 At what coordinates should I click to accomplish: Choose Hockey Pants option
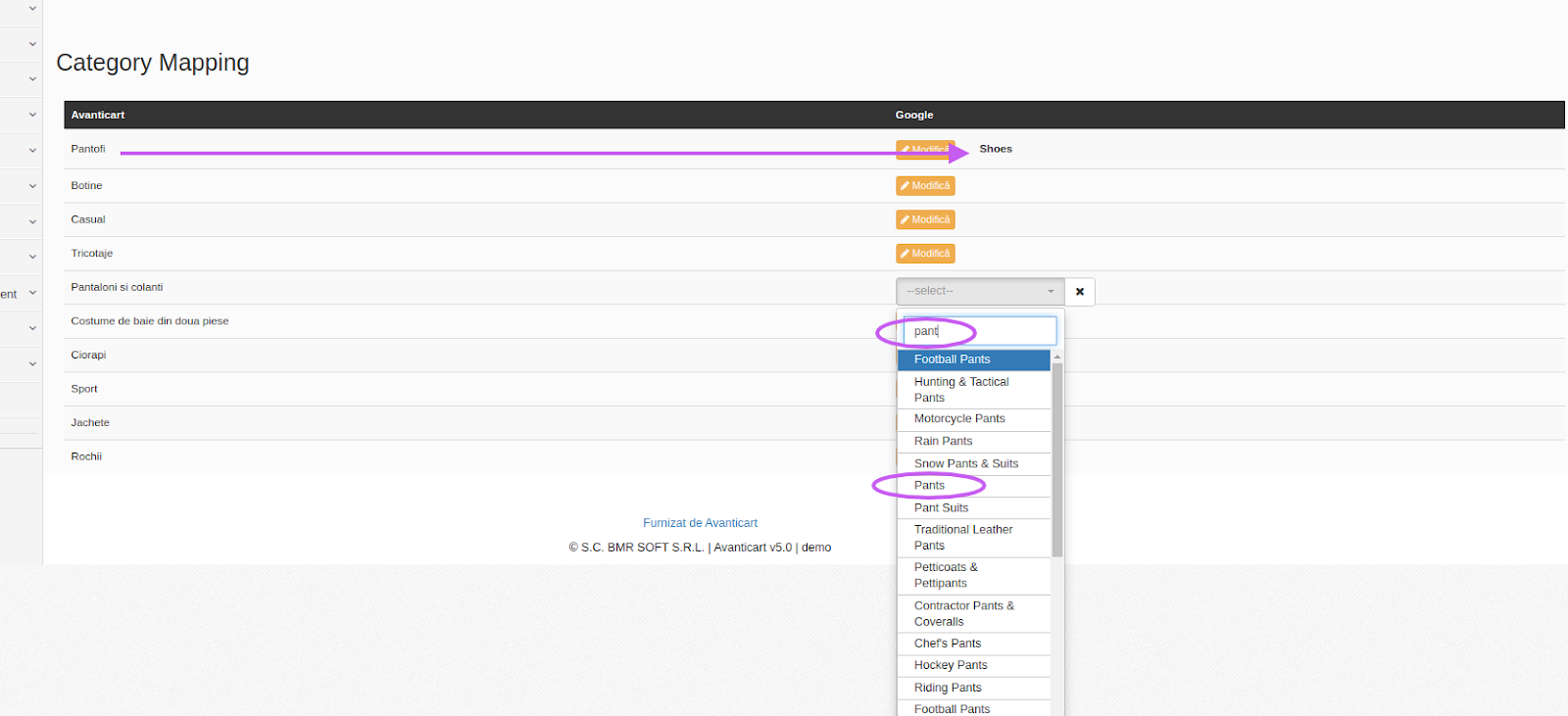tap(974, 666)
